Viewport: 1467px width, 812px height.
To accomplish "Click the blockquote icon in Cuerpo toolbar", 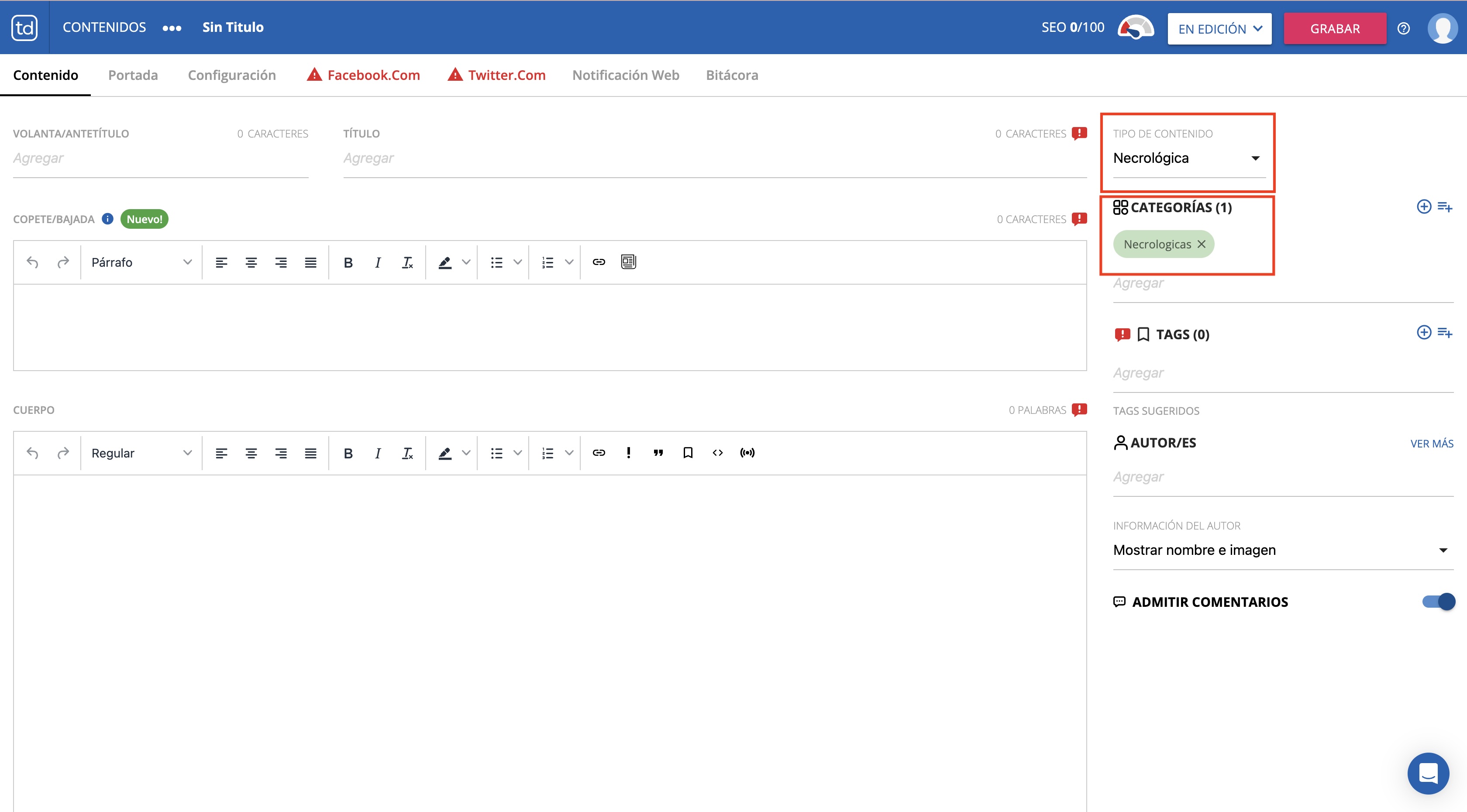I will [x=658, y=453].
